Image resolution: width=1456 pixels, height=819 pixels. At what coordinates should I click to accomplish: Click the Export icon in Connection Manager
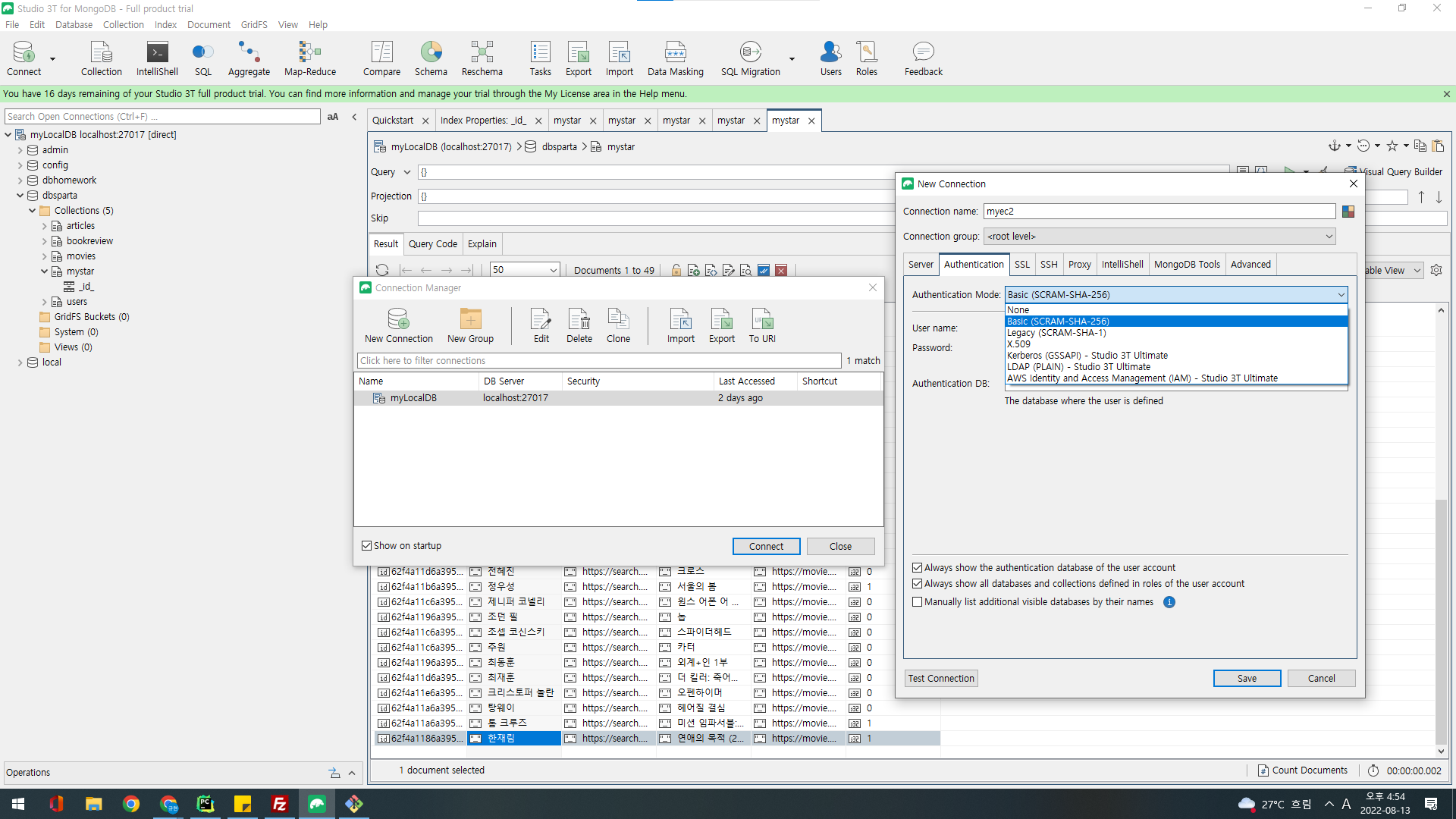(x=721, y=325)
